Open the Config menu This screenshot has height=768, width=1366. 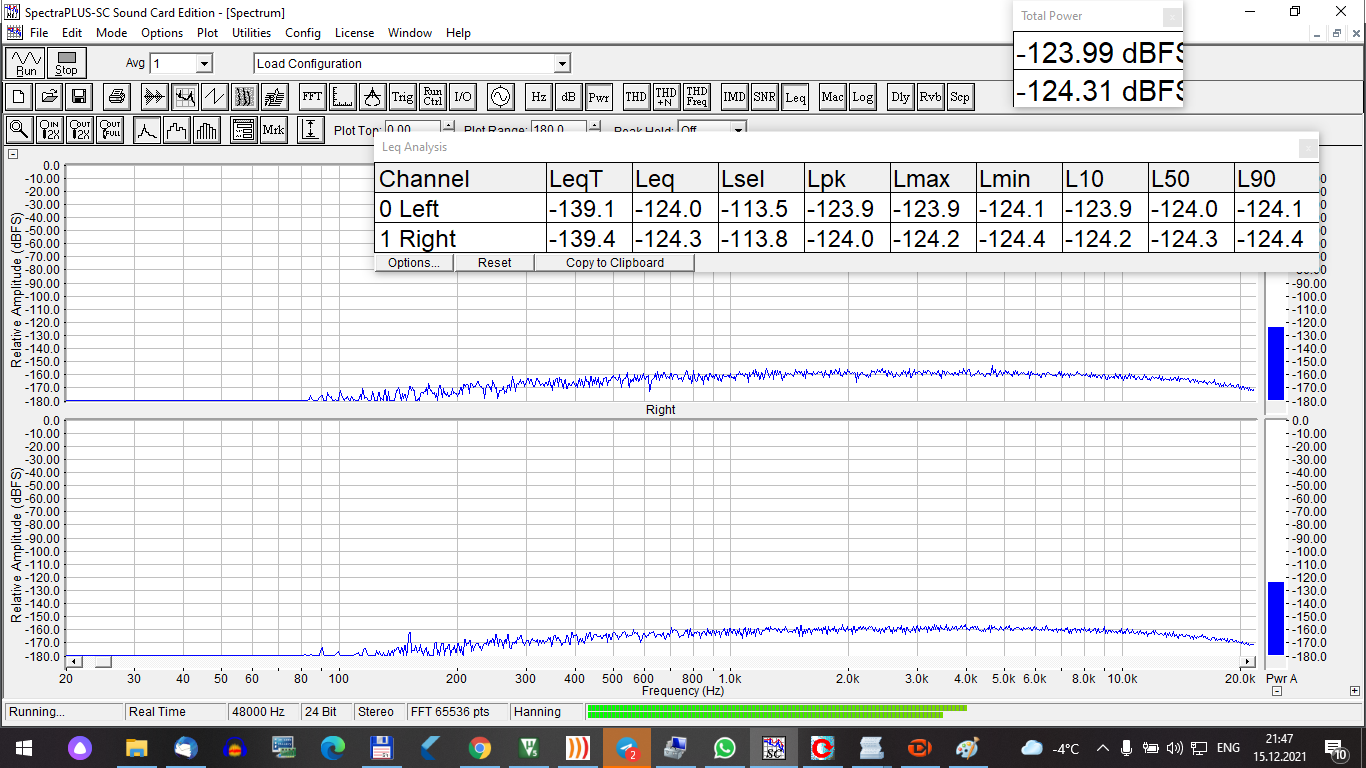(x=303, y=33)
